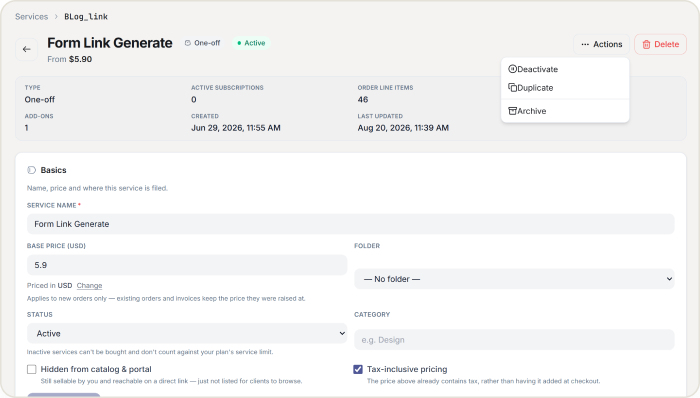This screenshot has width=700, height=398.
Task: Click into the Service Name field
Action: point(350,224)
